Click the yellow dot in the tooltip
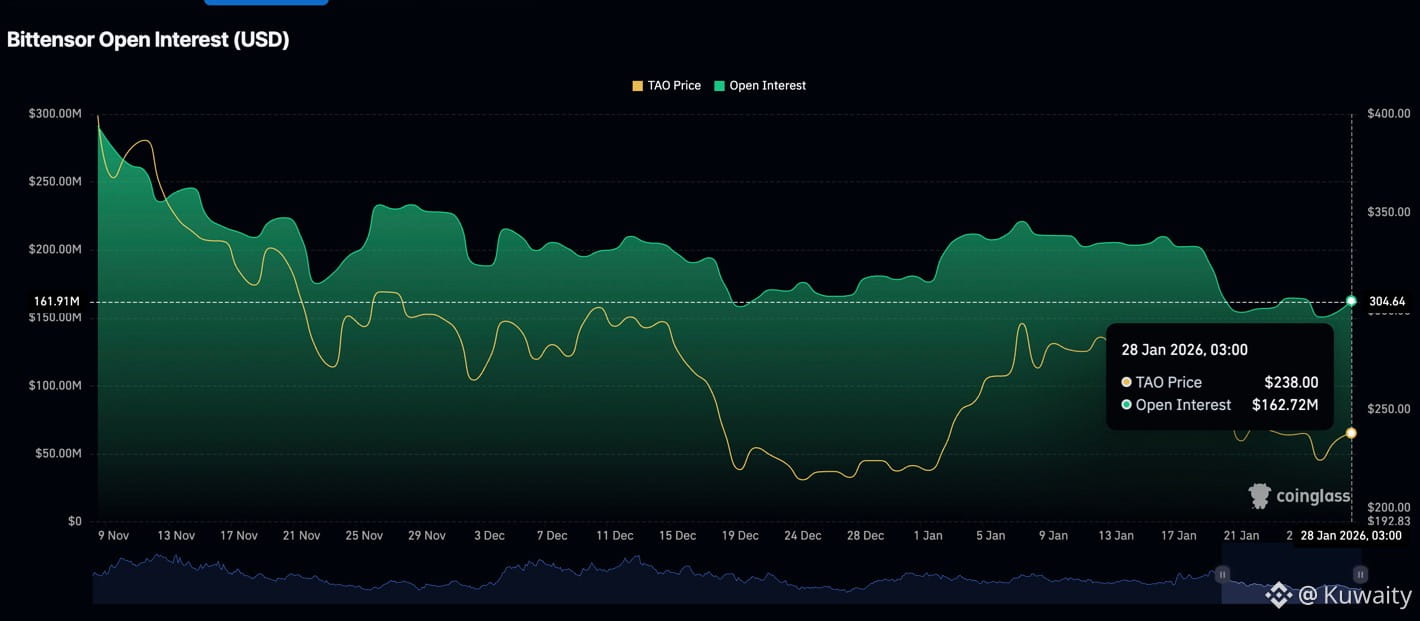 1127,382
